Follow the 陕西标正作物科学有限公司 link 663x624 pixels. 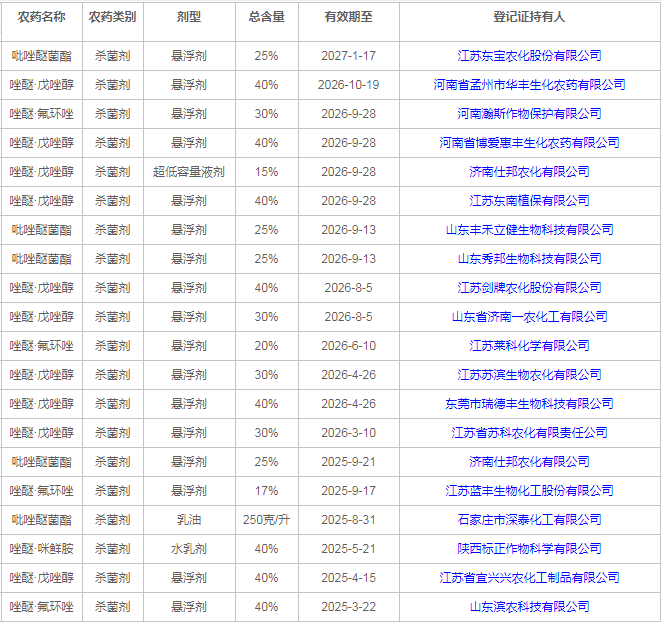[529, 549]
